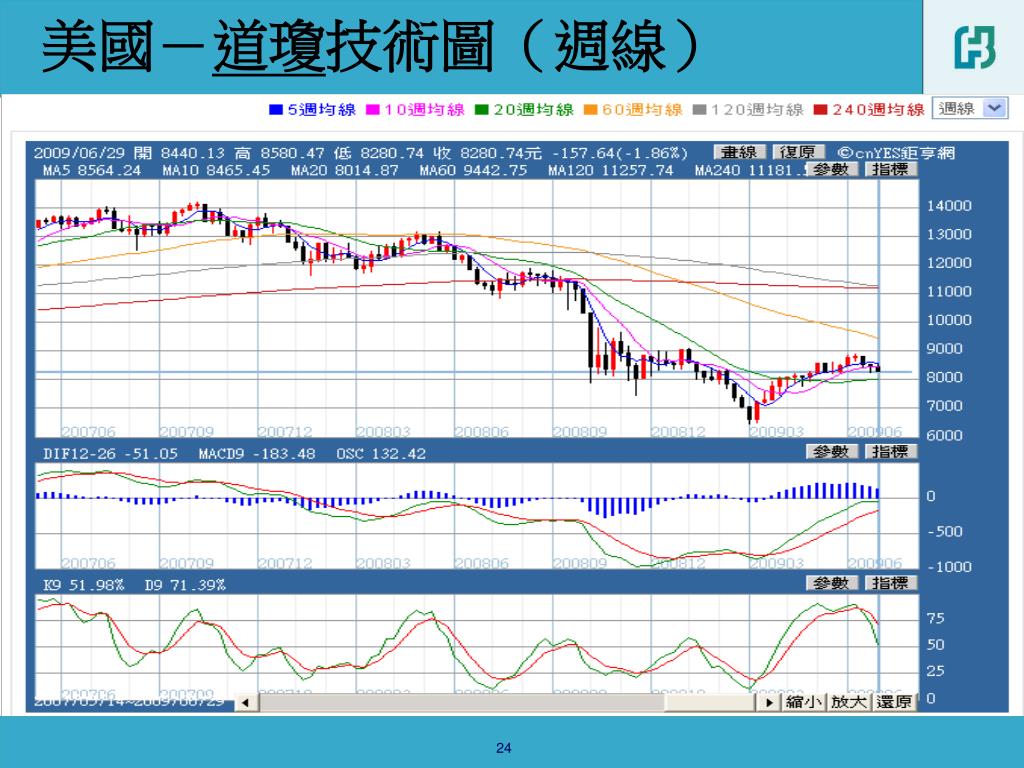The image size is (1024, 768).
Task: Click the 200809 date label on price chart
Action: (x=580, y=432)
